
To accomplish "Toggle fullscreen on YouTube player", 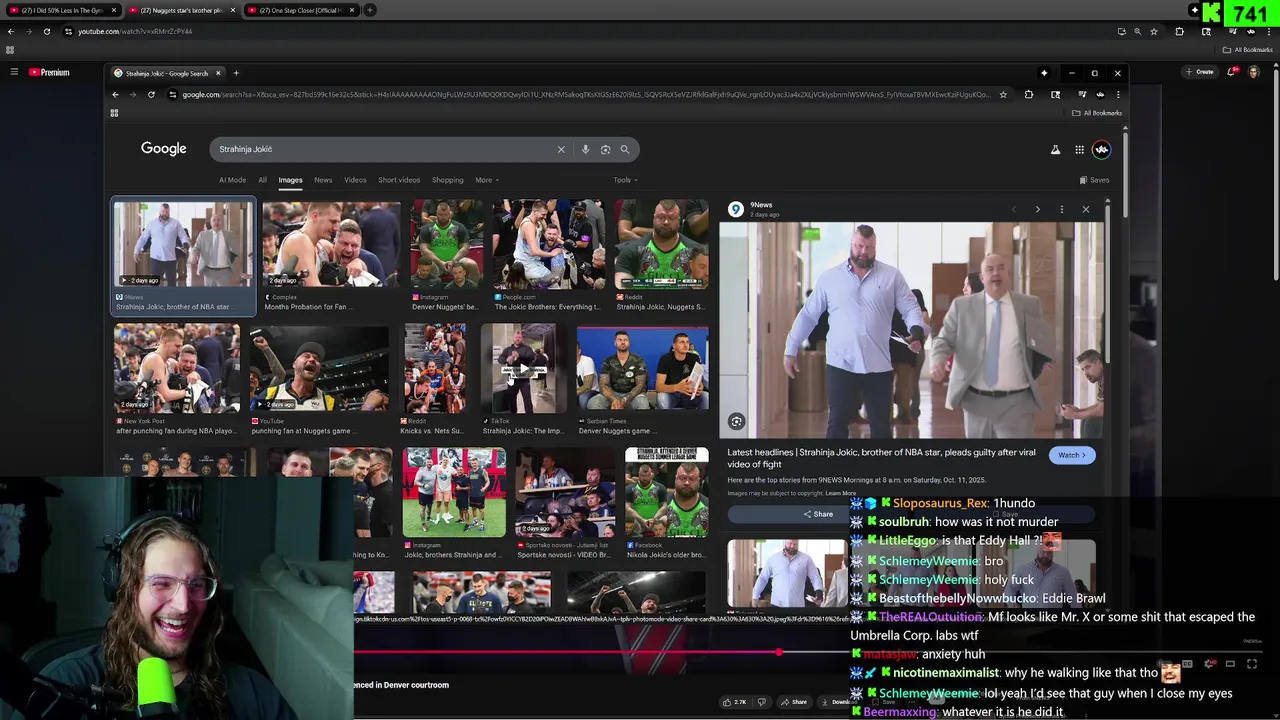I will click(1252, 664).
